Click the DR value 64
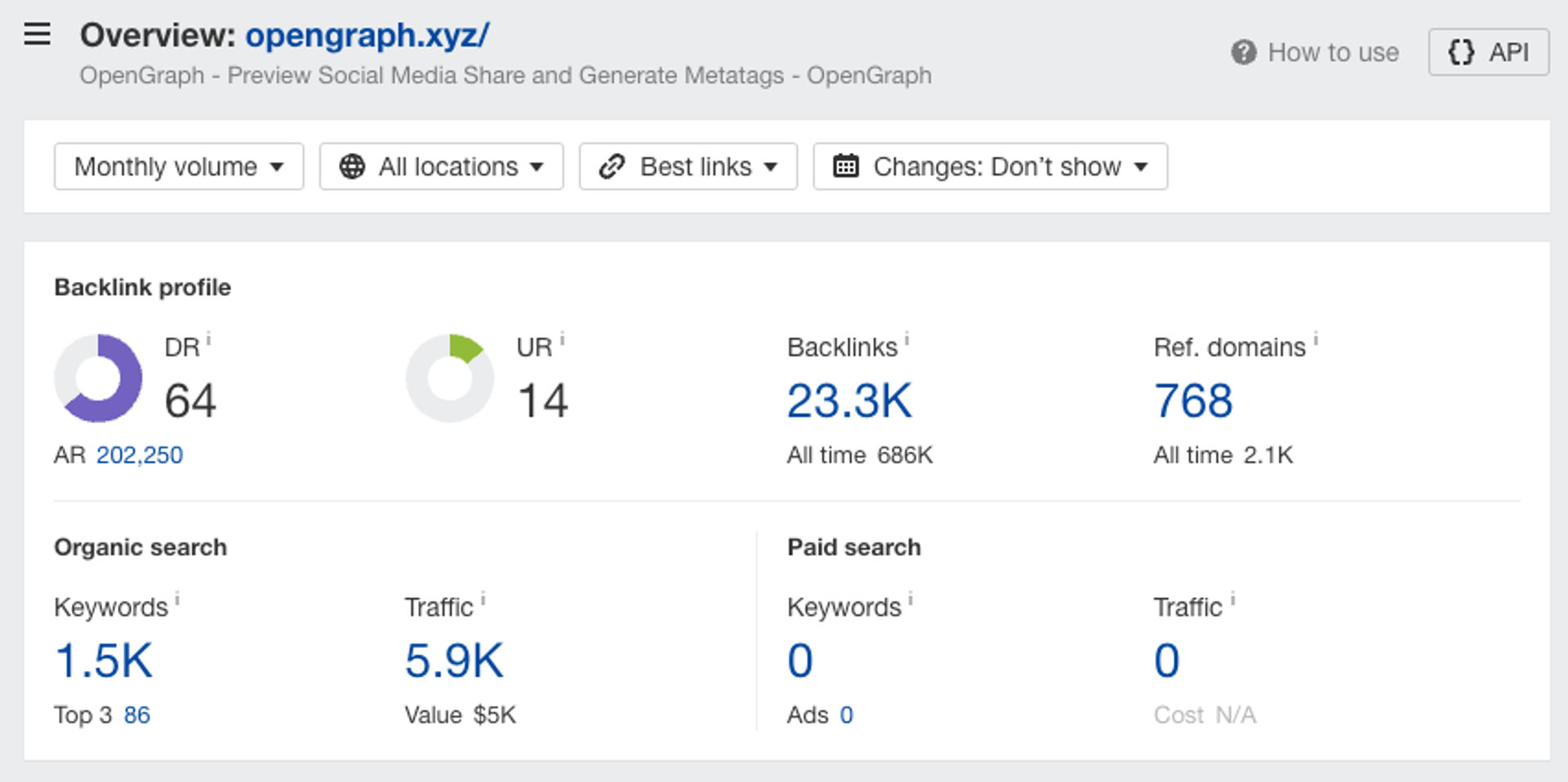 coord(190,401)
